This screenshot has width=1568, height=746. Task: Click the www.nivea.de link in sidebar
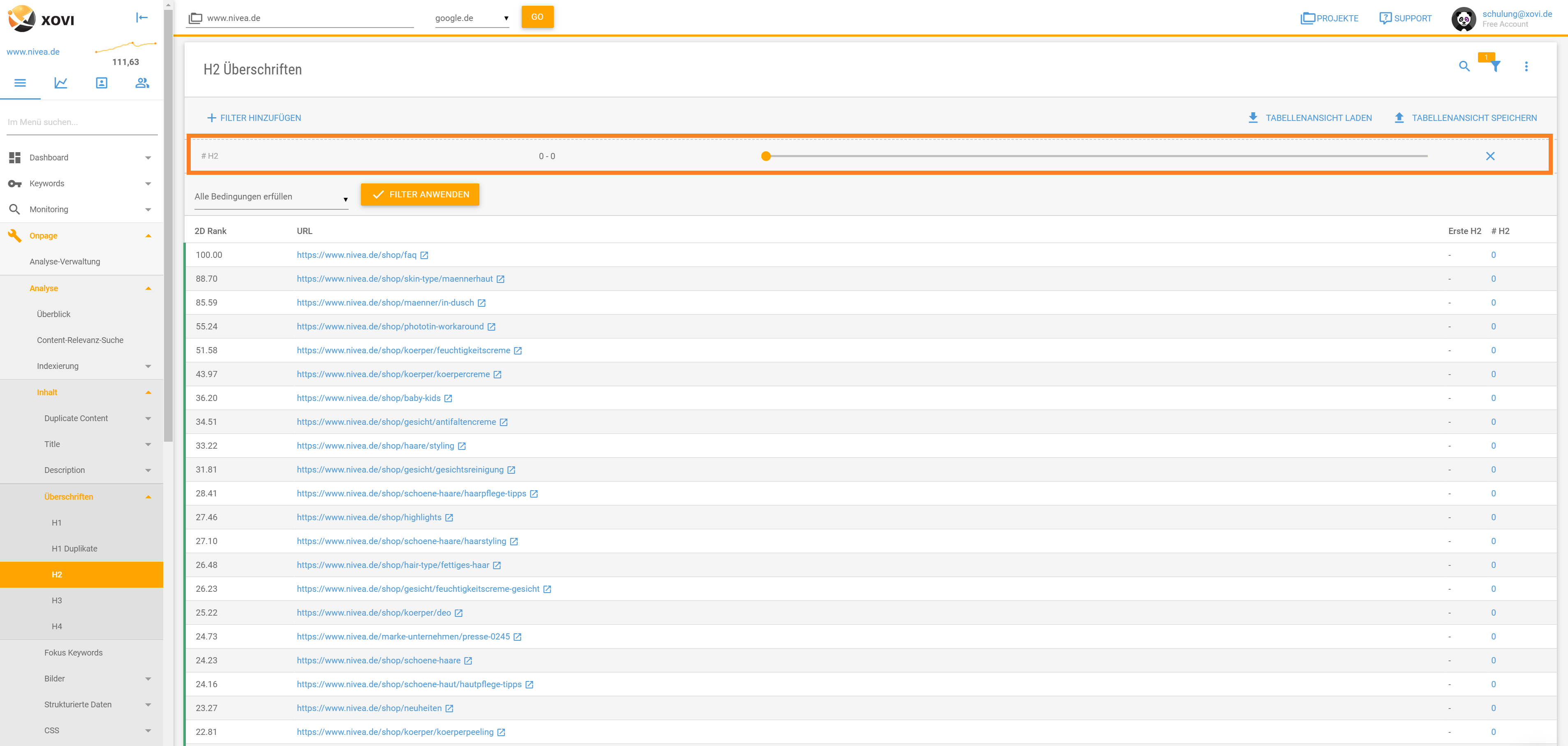(33, 52)
